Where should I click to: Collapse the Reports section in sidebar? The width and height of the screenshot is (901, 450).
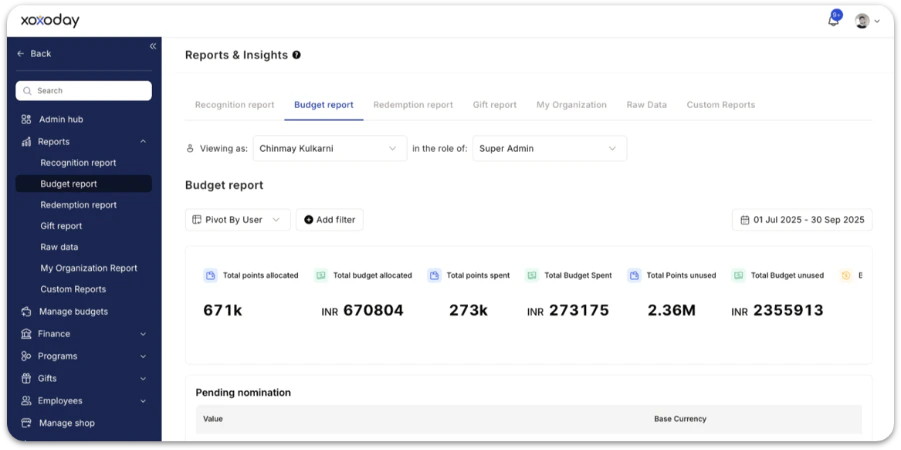coord(143,142)
